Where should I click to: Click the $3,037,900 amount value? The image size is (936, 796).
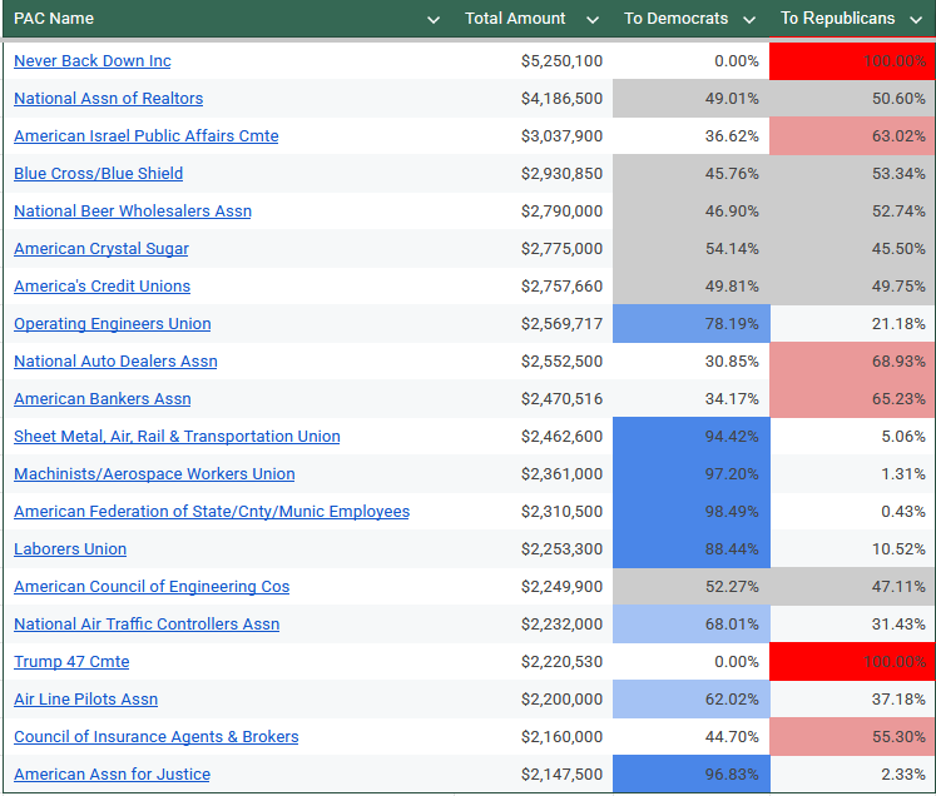pos(562,136)
